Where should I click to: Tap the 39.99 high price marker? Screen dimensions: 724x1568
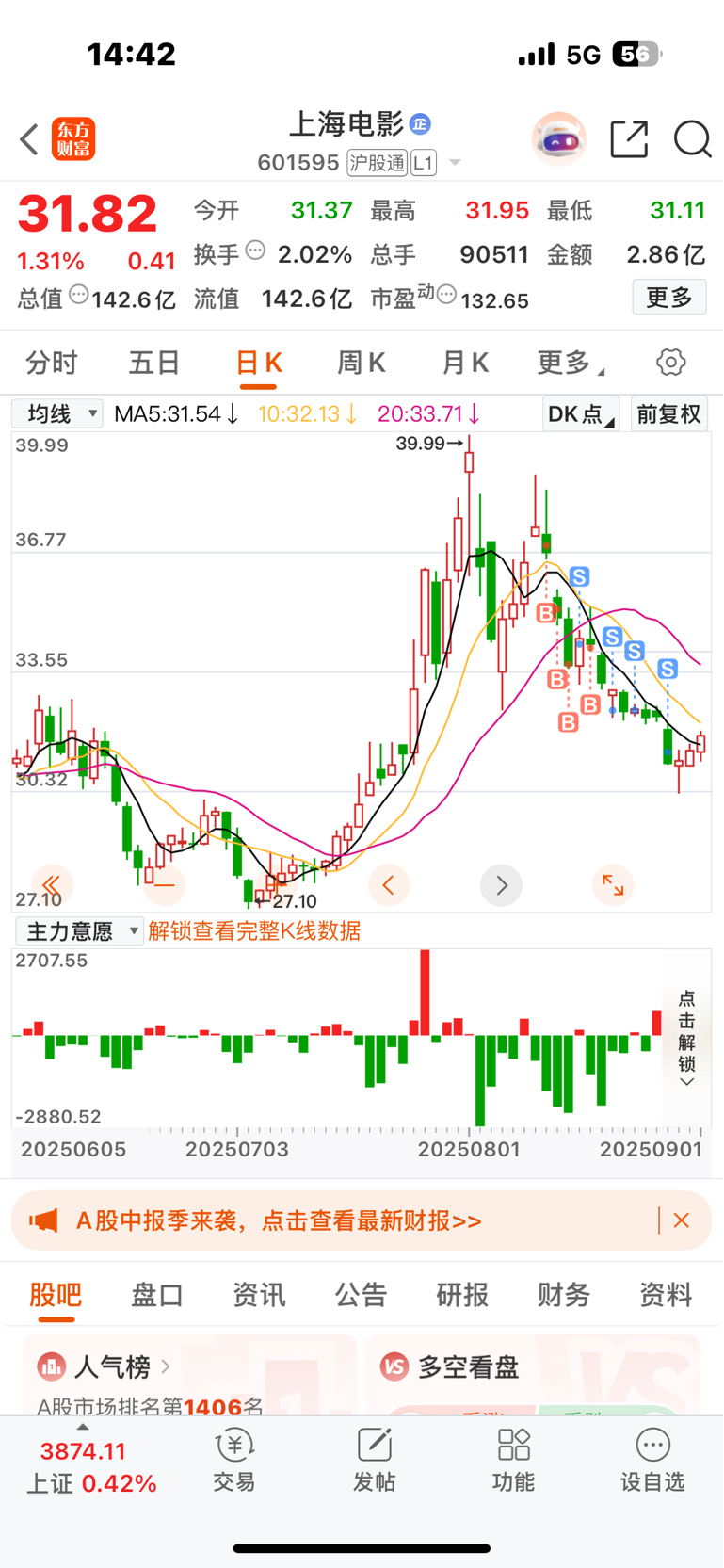(x=430, y=443)
